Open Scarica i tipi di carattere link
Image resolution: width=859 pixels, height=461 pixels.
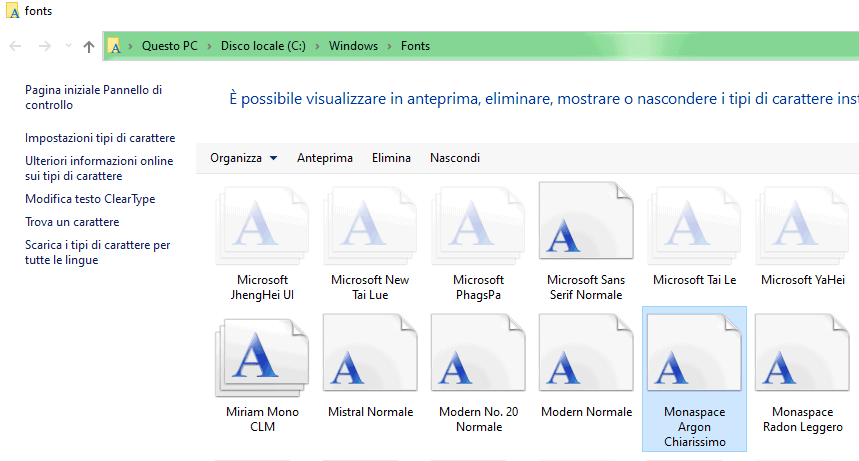click(98, 252)
